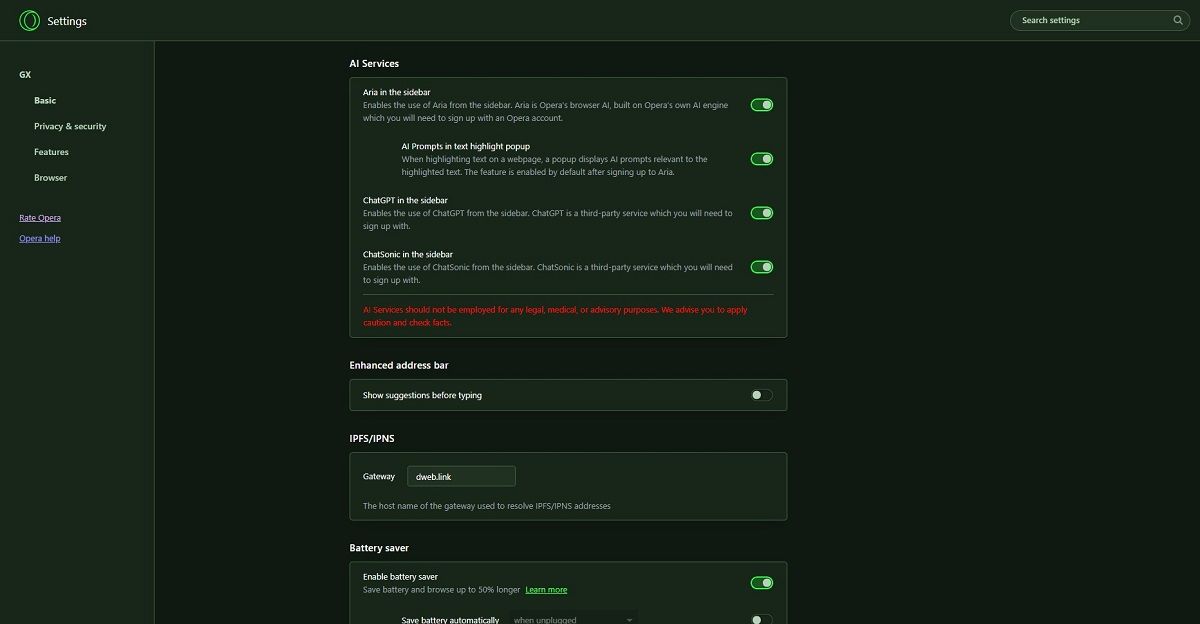This screenshot has width=1200, height=624.
Task: Click the Rate Opera link
Action: (x=38, y=217)
